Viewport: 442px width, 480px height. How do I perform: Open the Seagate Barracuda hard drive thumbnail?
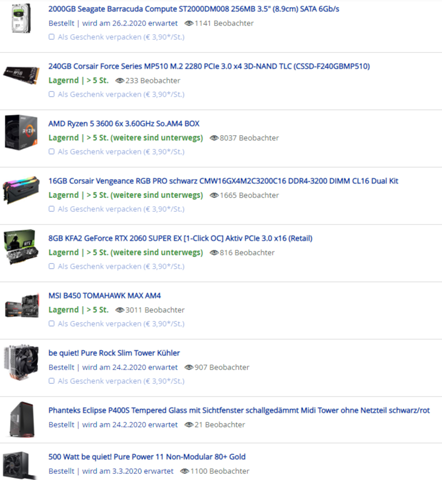click(x=21, y=18)
